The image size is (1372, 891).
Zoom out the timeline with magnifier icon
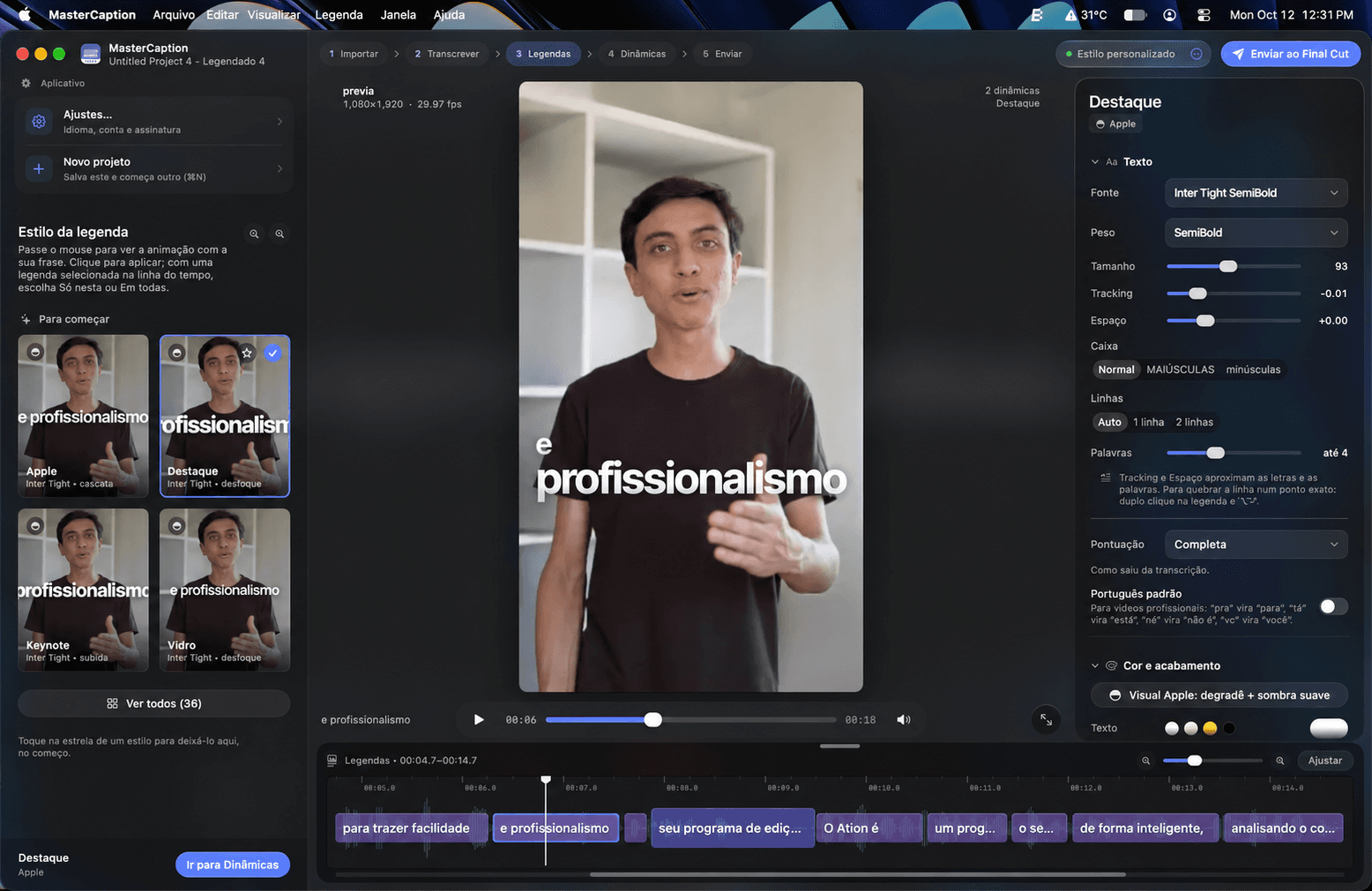pos(1146,761)
